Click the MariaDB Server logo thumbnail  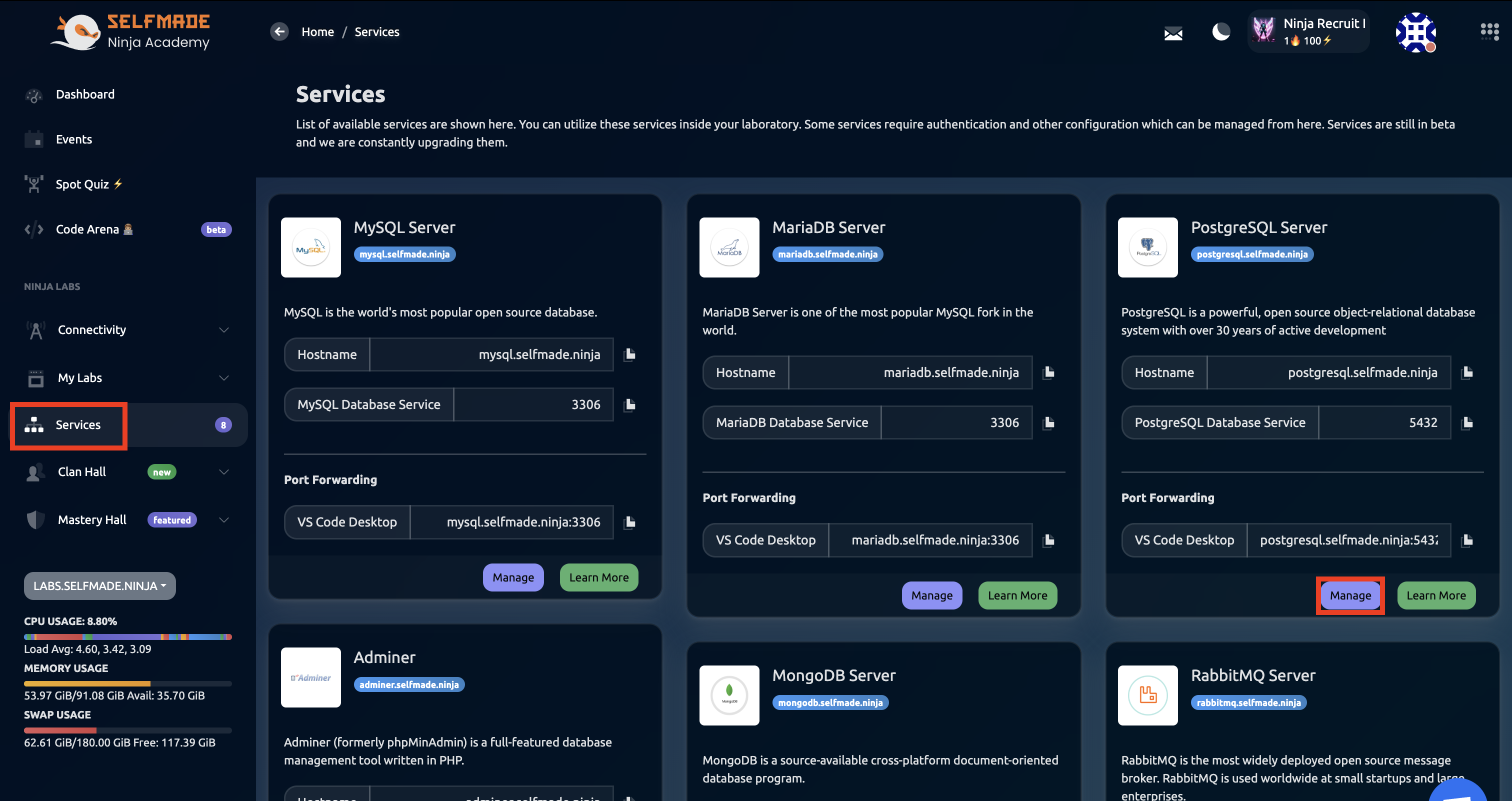[x=729, y=247]
